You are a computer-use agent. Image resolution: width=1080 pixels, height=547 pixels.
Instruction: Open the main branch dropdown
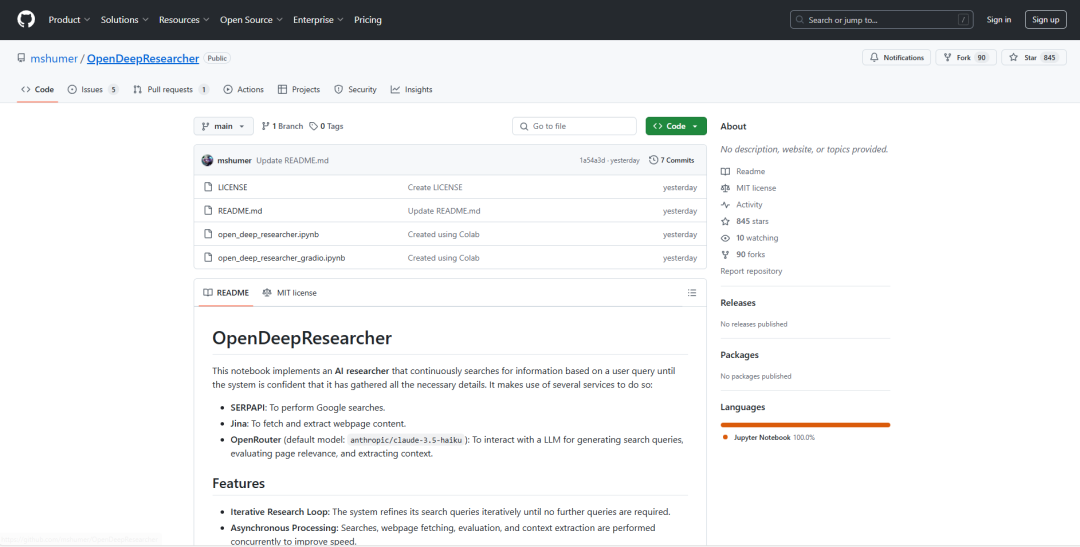(x=223, y=126)
